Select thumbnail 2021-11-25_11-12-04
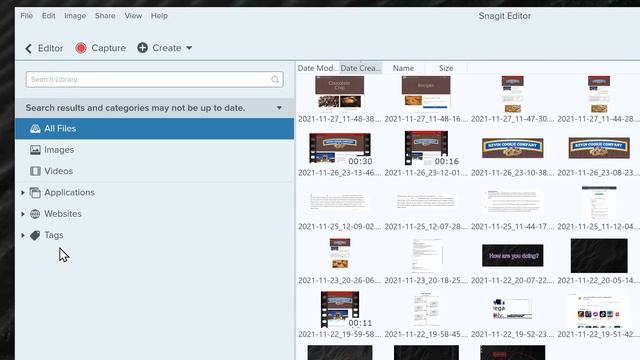This screenshot has height=360, width=640. (x=599, y=203)
